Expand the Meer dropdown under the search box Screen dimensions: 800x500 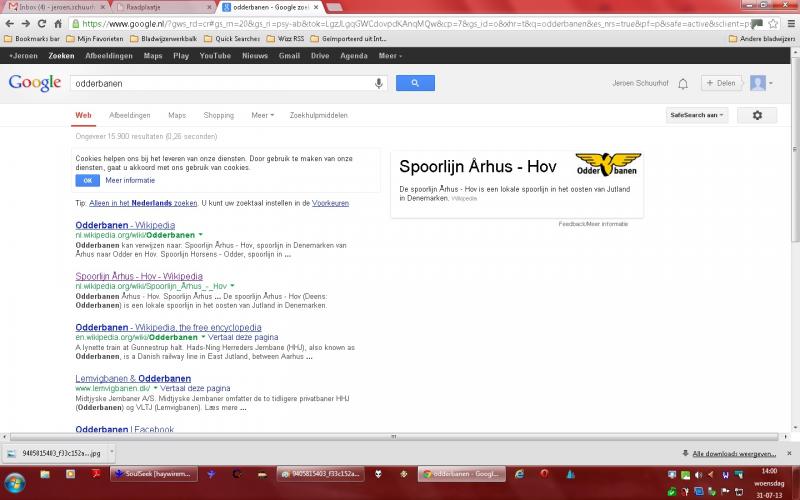click(262, 115)
